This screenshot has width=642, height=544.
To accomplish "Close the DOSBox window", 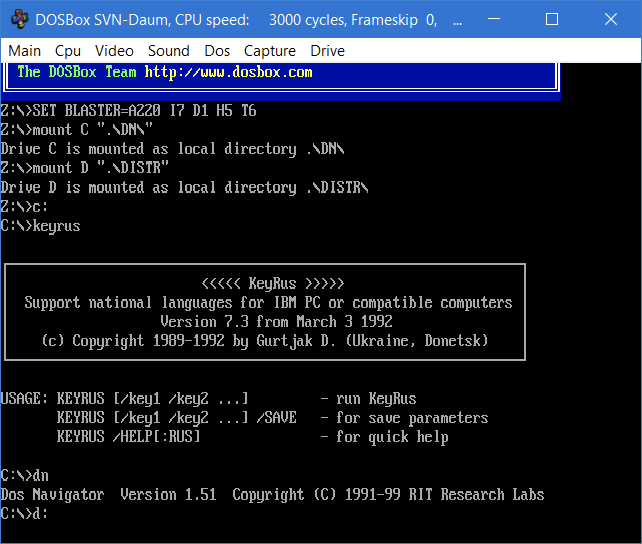I will [x=611, y=19].
